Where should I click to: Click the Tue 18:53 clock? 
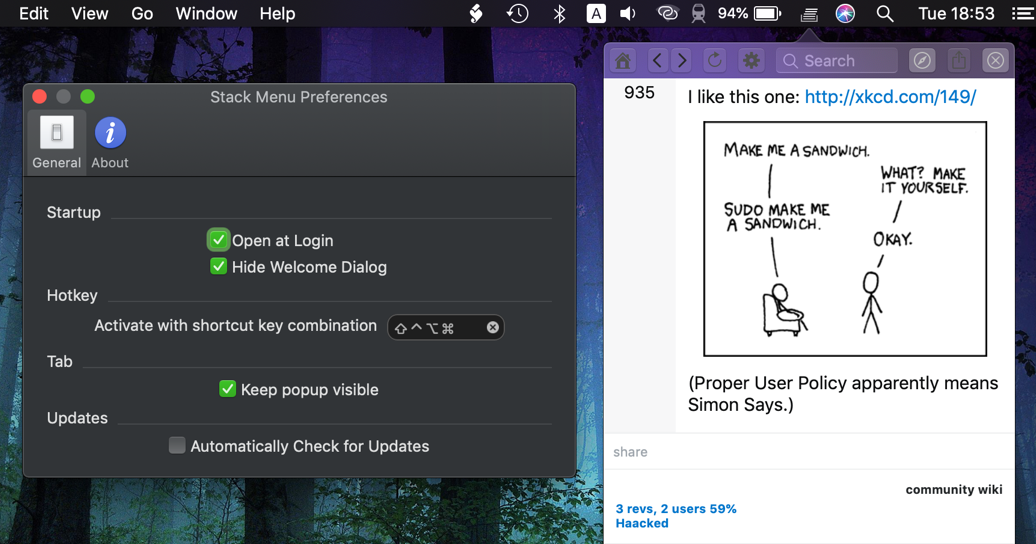point(956,13)
